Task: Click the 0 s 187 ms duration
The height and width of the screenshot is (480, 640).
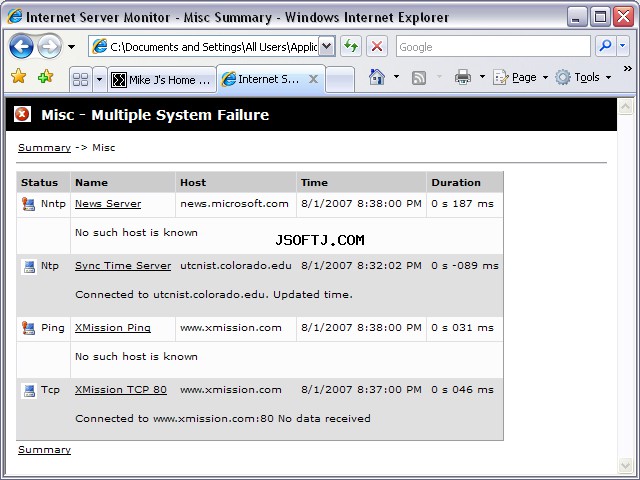Action: [x=462, y=204]
